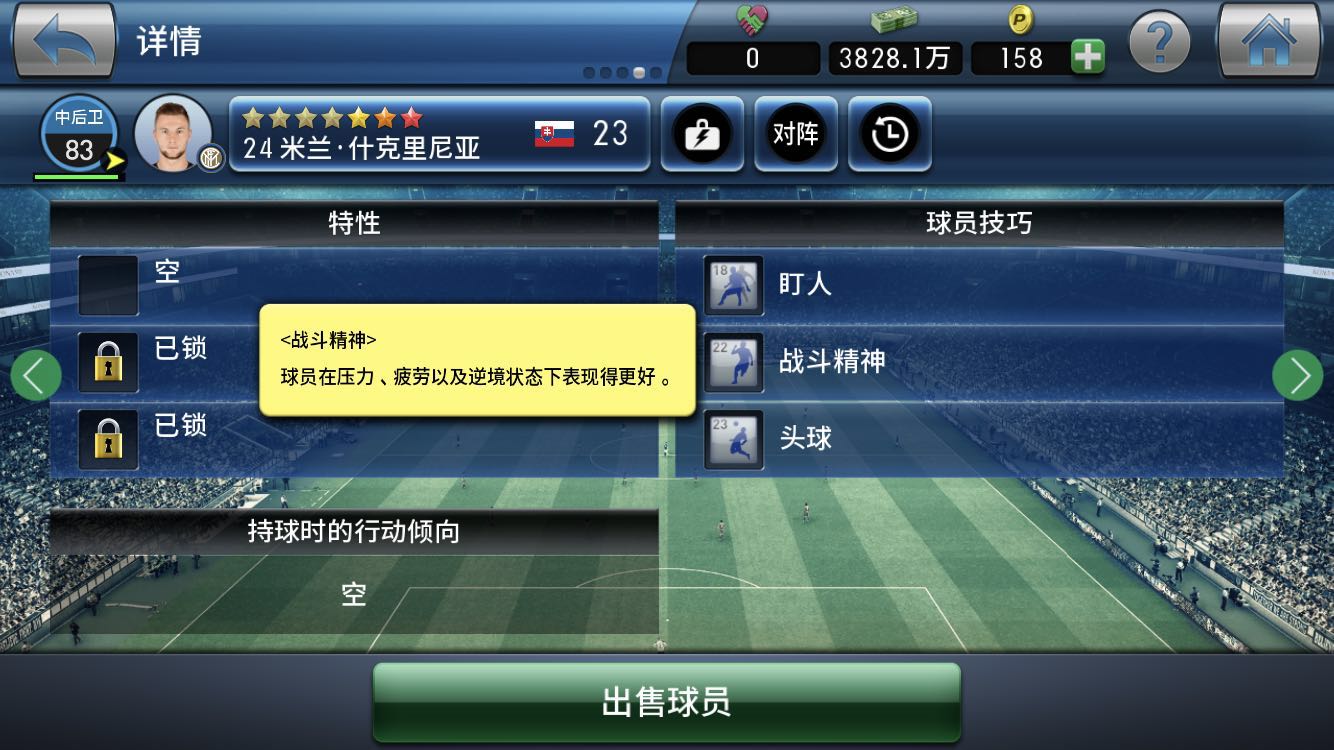Tap the 3828.1万 cash balance
Viewport: 1334px width, 750px height.
pyautogui.click(x=894, y=58)
